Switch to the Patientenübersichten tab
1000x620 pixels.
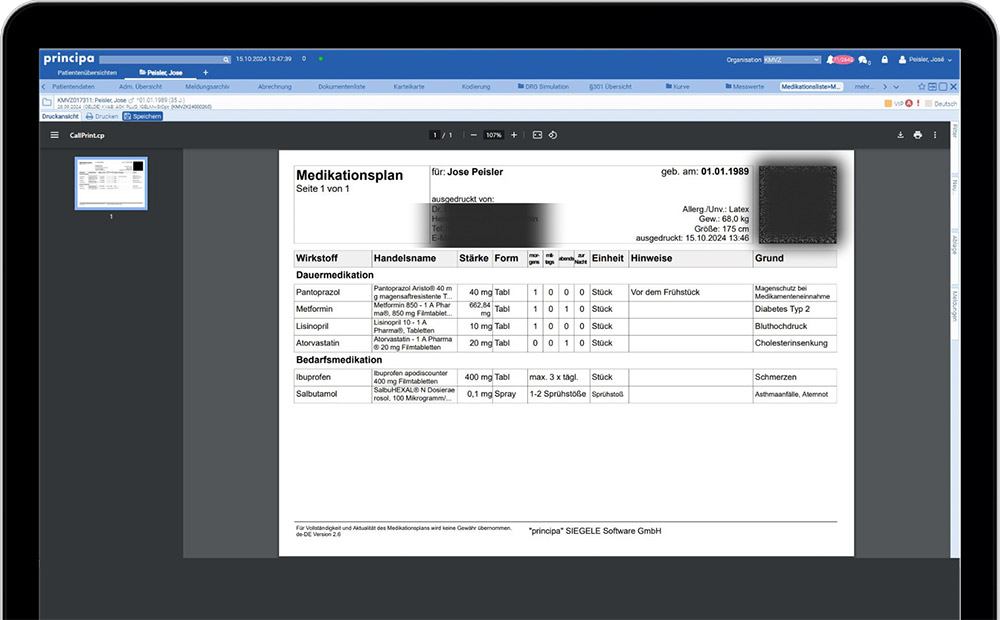[x=87, y=73]
